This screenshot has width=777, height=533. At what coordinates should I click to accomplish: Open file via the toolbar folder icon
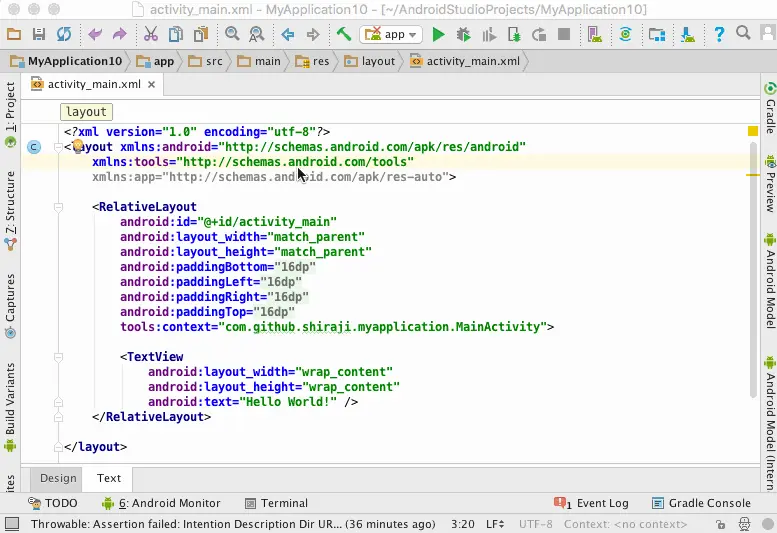13,34
